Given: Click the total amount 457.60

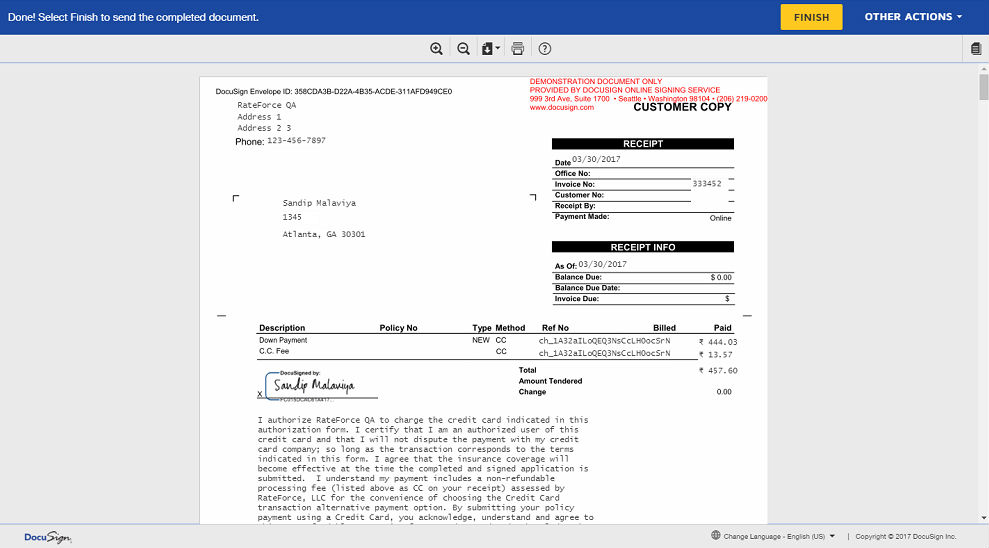Looking at the screenshot, I should [x=718, y=371].
